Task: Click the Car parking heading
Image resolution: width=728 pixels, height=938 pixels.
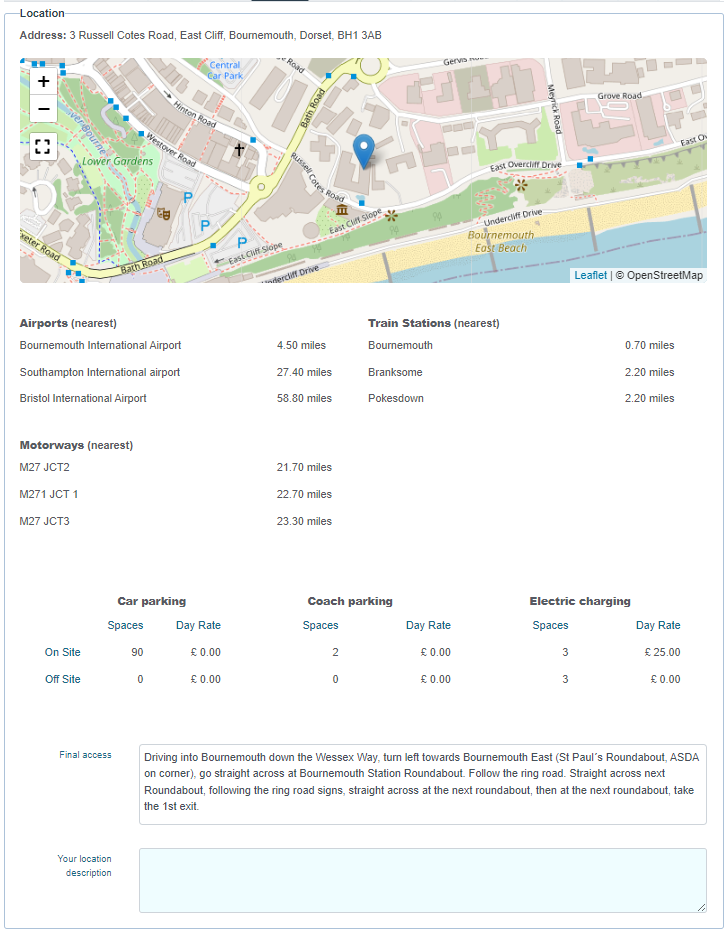Action: pyautogui.click(x=152, y=601)
